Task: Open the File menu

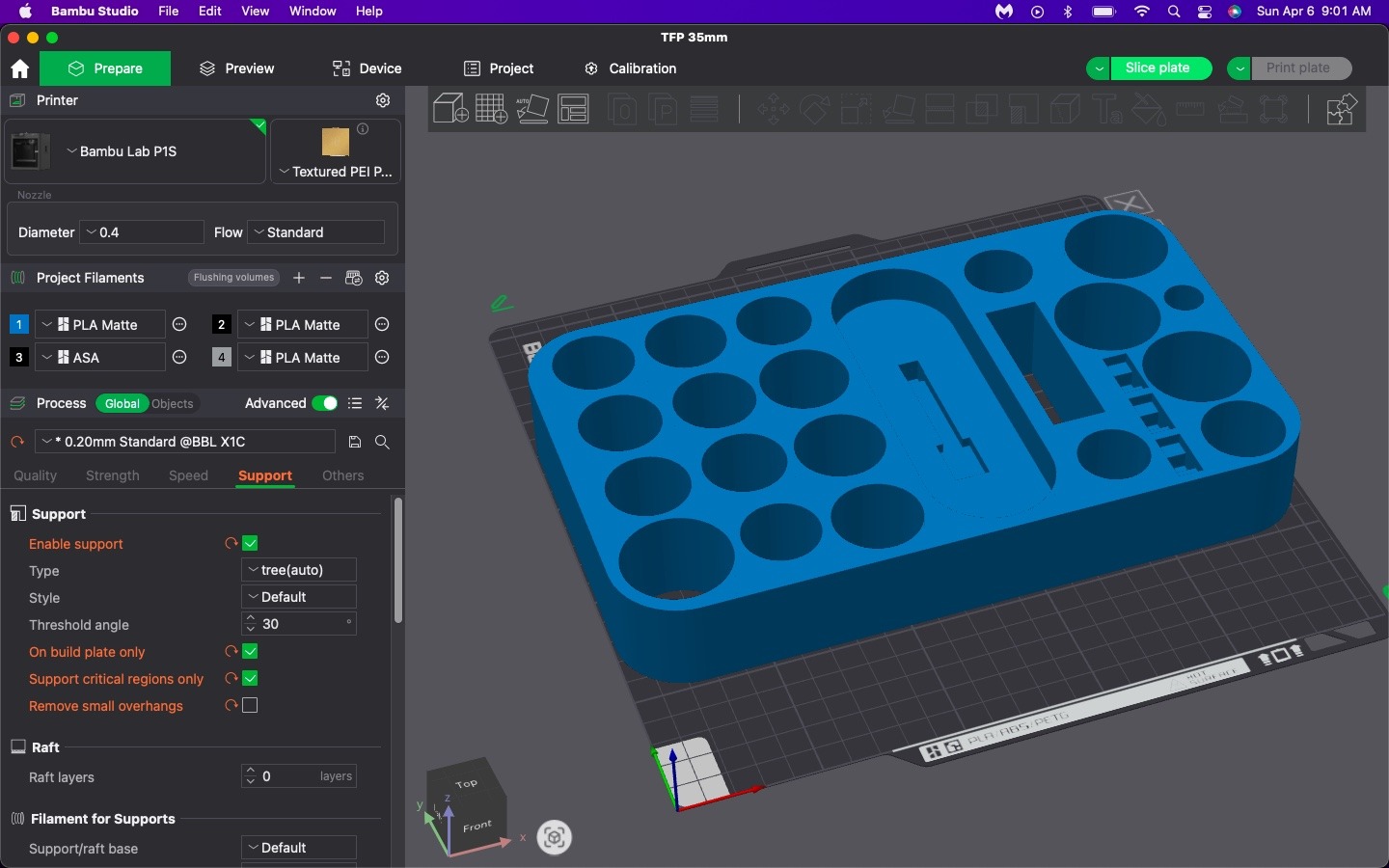Action: pyautogui.click(x=169, y=12)
